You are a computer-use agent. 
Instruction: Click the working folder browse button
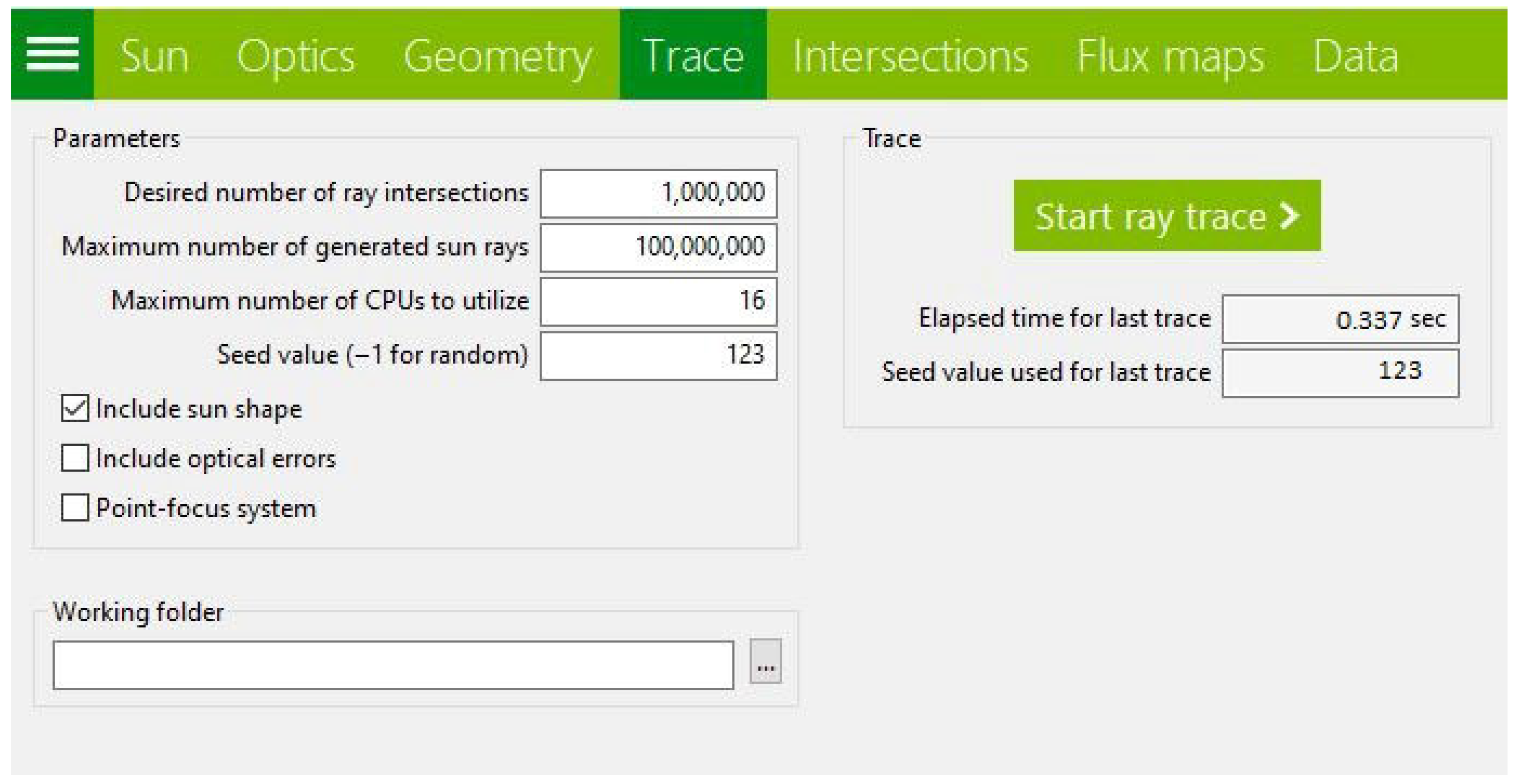pyautogui.click(x=765, y=661)
